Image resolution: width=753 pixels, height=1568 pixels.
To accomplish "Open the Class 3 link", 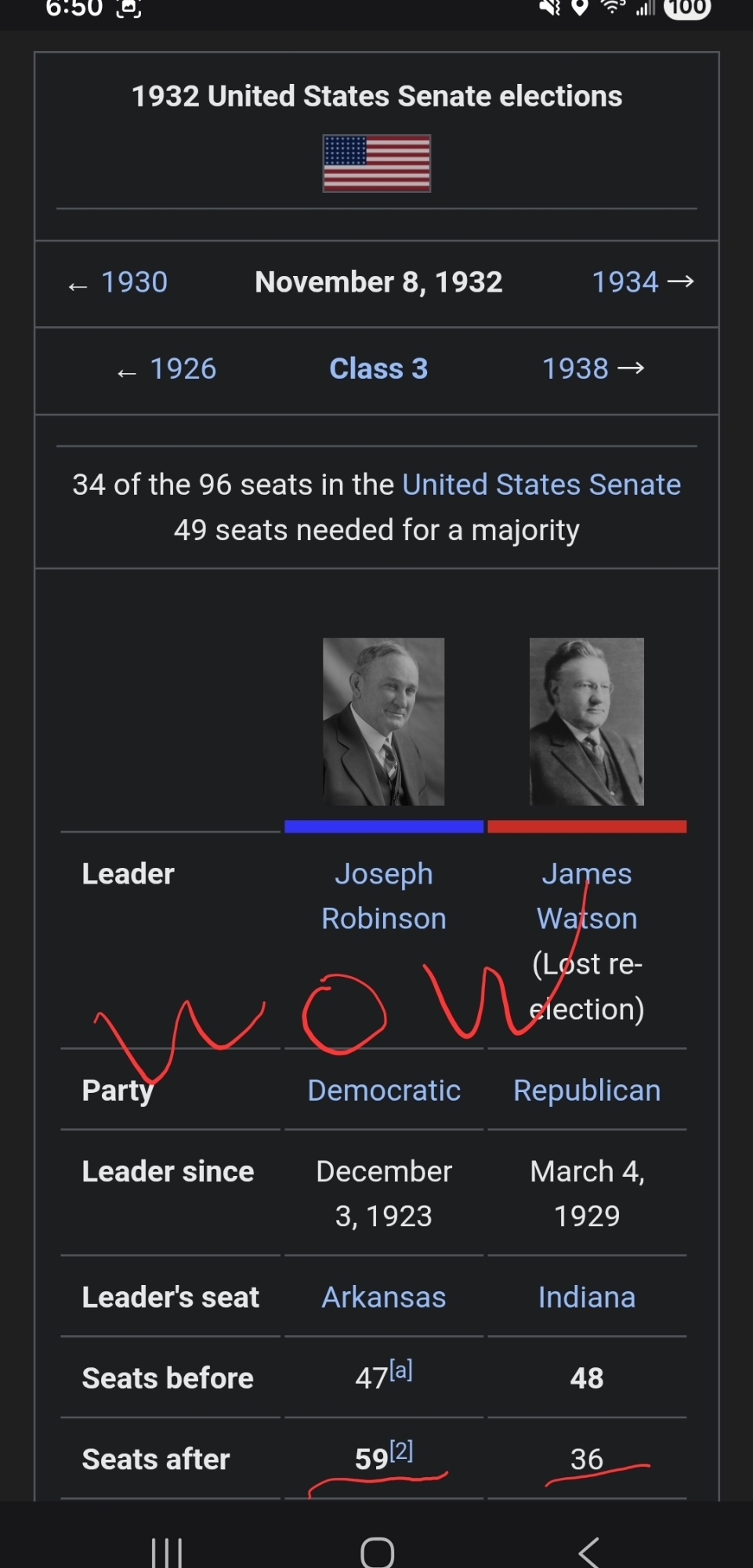I will pos(378,368).
